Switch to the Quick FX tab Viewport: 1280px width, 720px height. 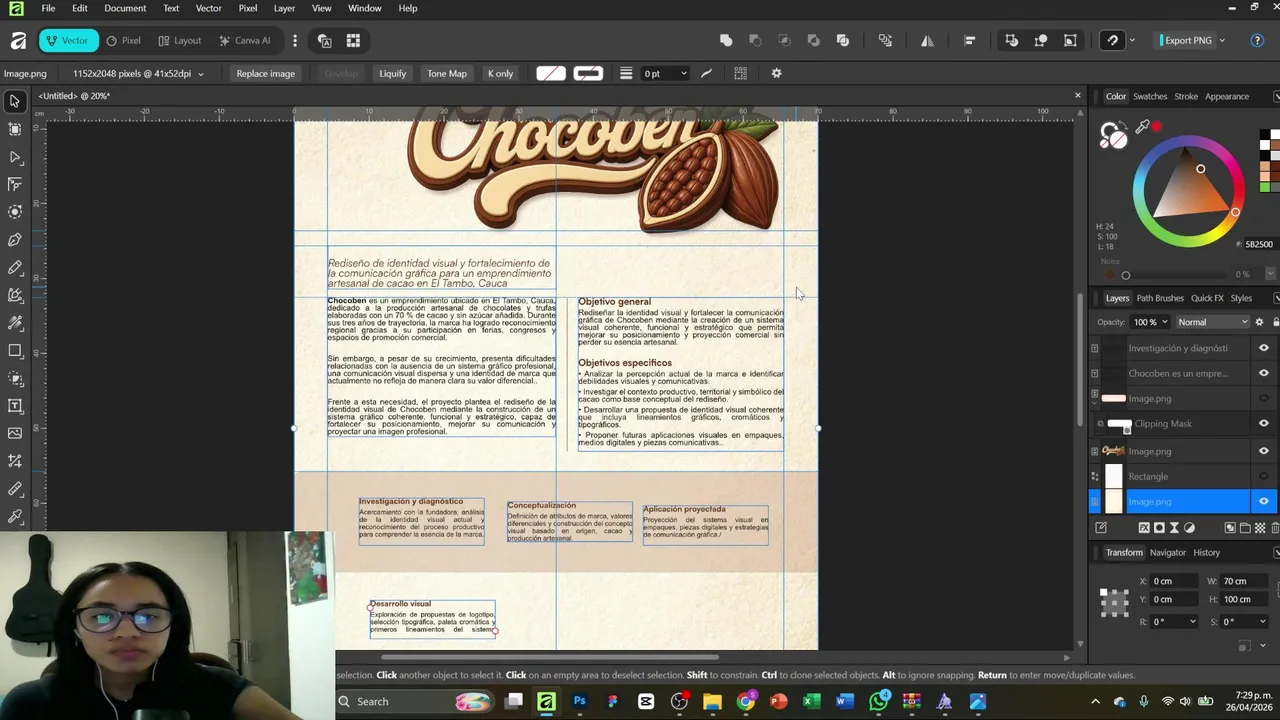pyautogui.click(x=1207, y=298)
